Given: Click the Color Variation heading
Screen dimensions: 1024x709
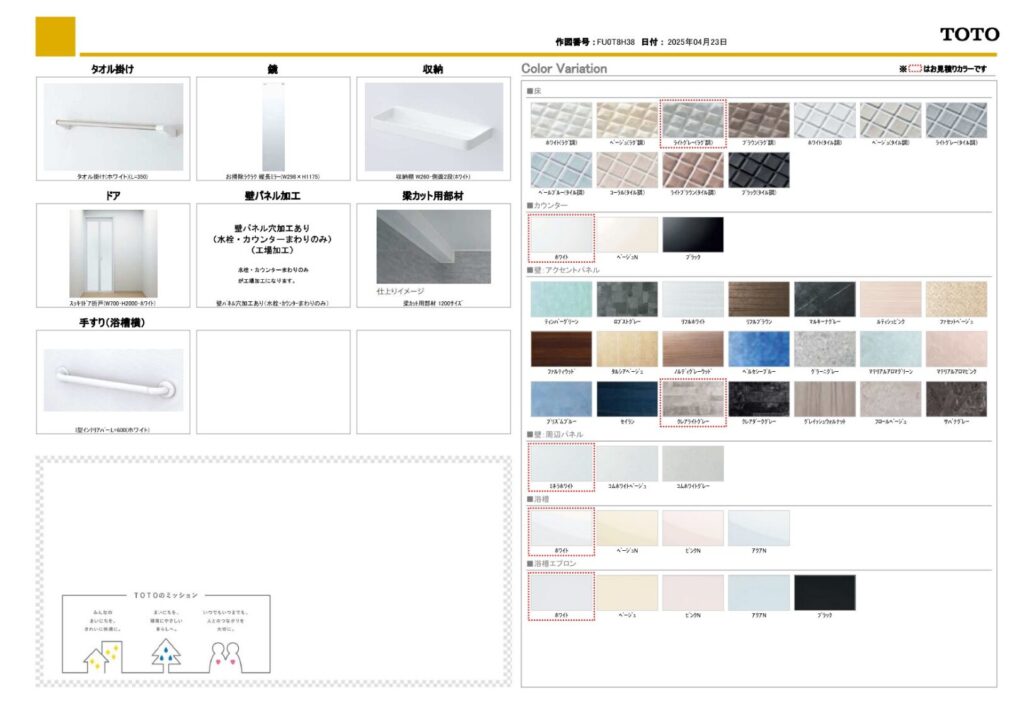Looking at the screenshot, I should pos(564,69).
